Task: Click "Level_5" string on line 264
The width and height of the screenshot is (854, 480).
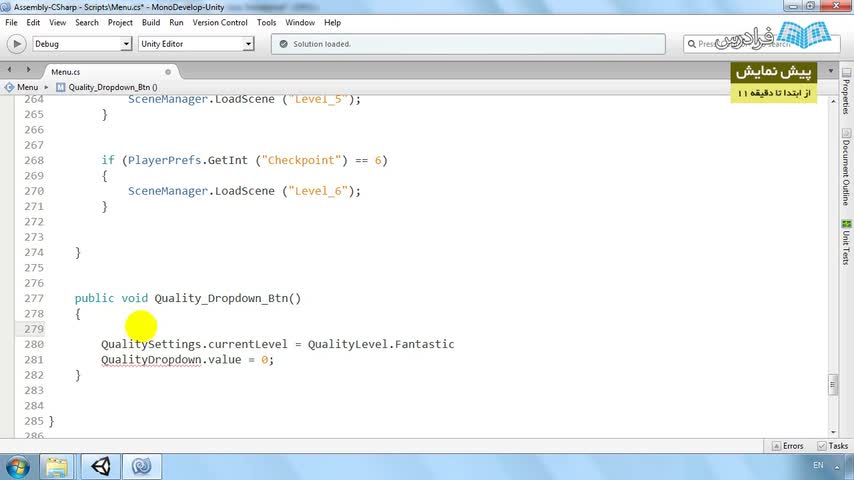Action: pyautogui.click(x=318, y=100)
